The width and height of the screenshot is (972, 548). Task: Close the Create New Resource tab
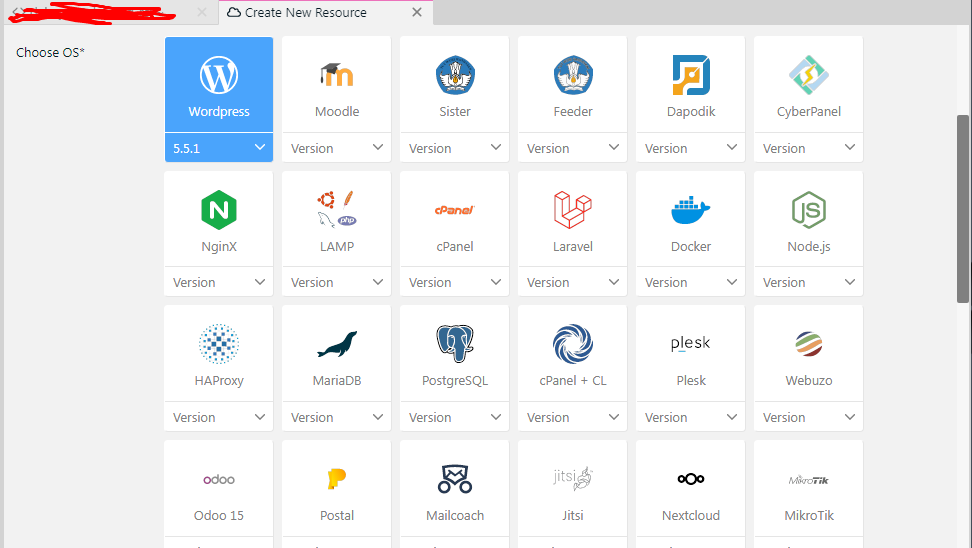click(417, 12)
